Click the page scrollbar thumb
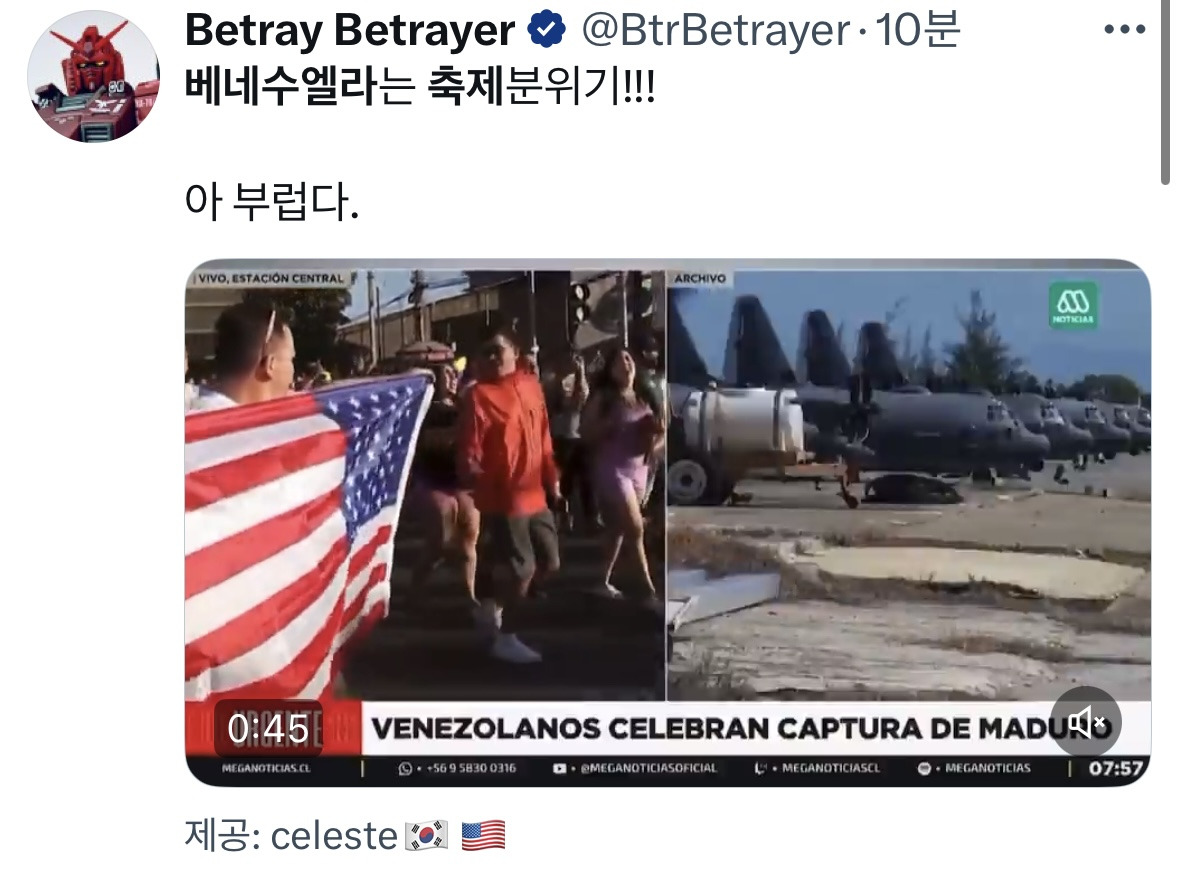 (1165, 90)
